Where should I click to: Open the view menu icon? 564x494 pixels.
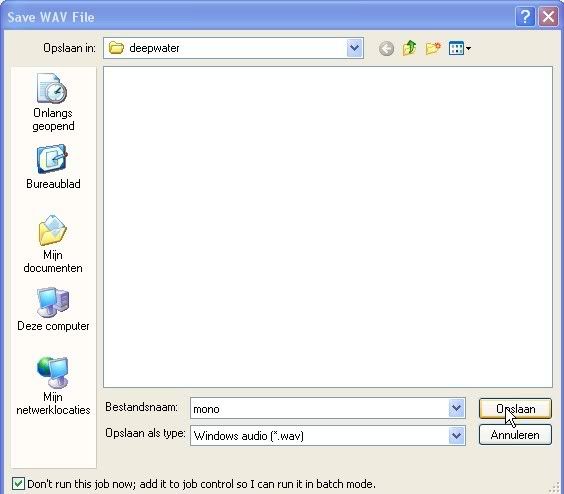coord(460,48)
